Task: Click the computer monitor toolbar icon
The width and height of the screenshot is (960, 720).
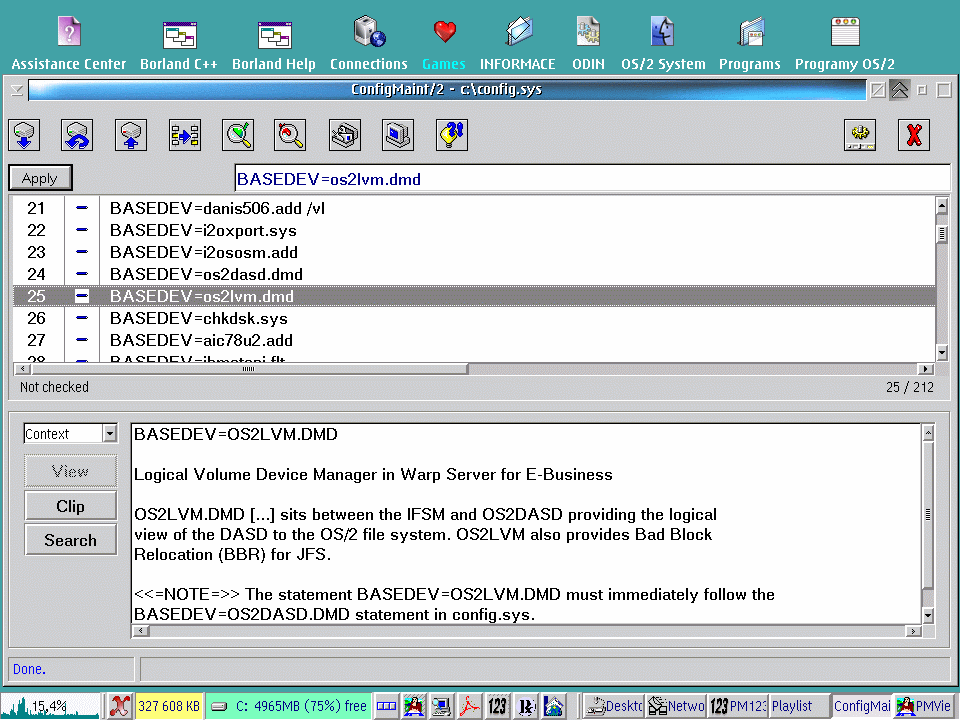Action: point(398,134)
